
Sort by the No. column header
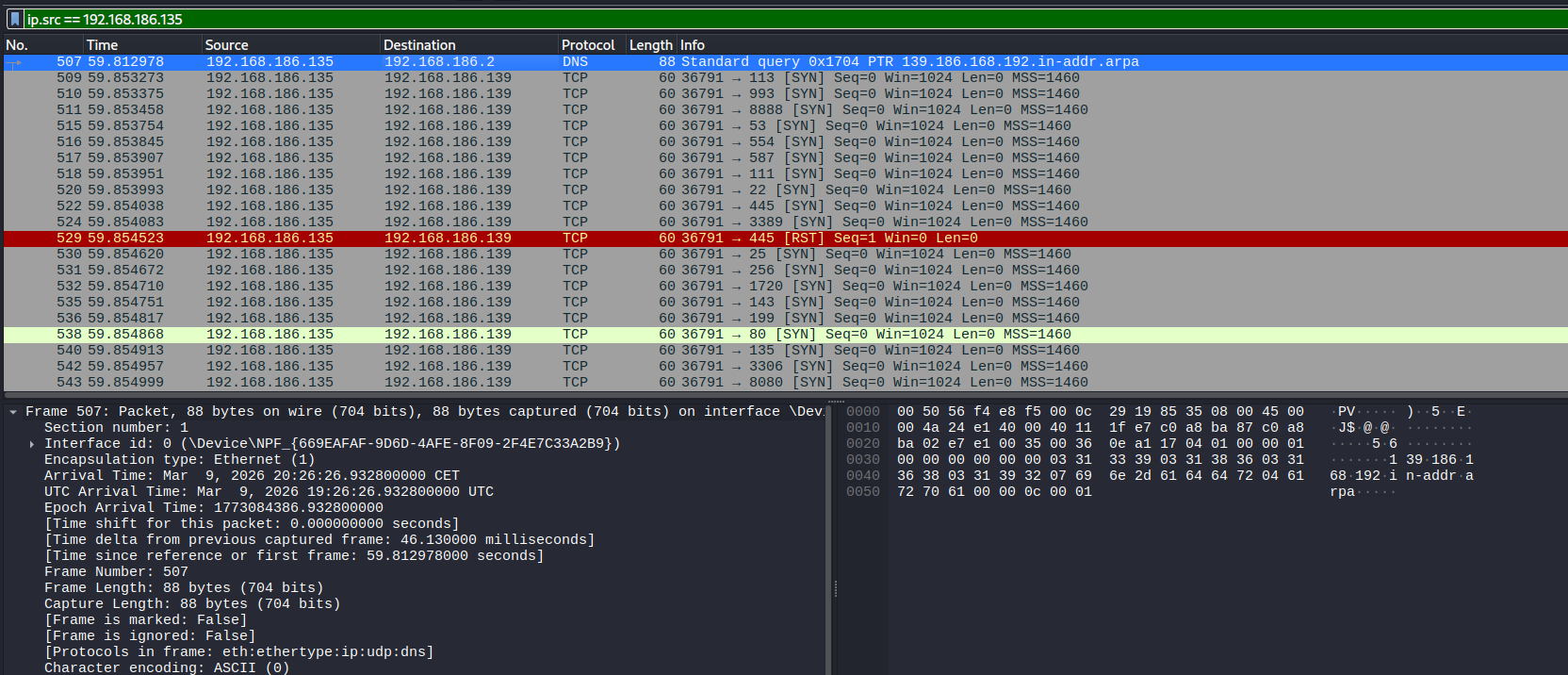(x=42, y=44)
